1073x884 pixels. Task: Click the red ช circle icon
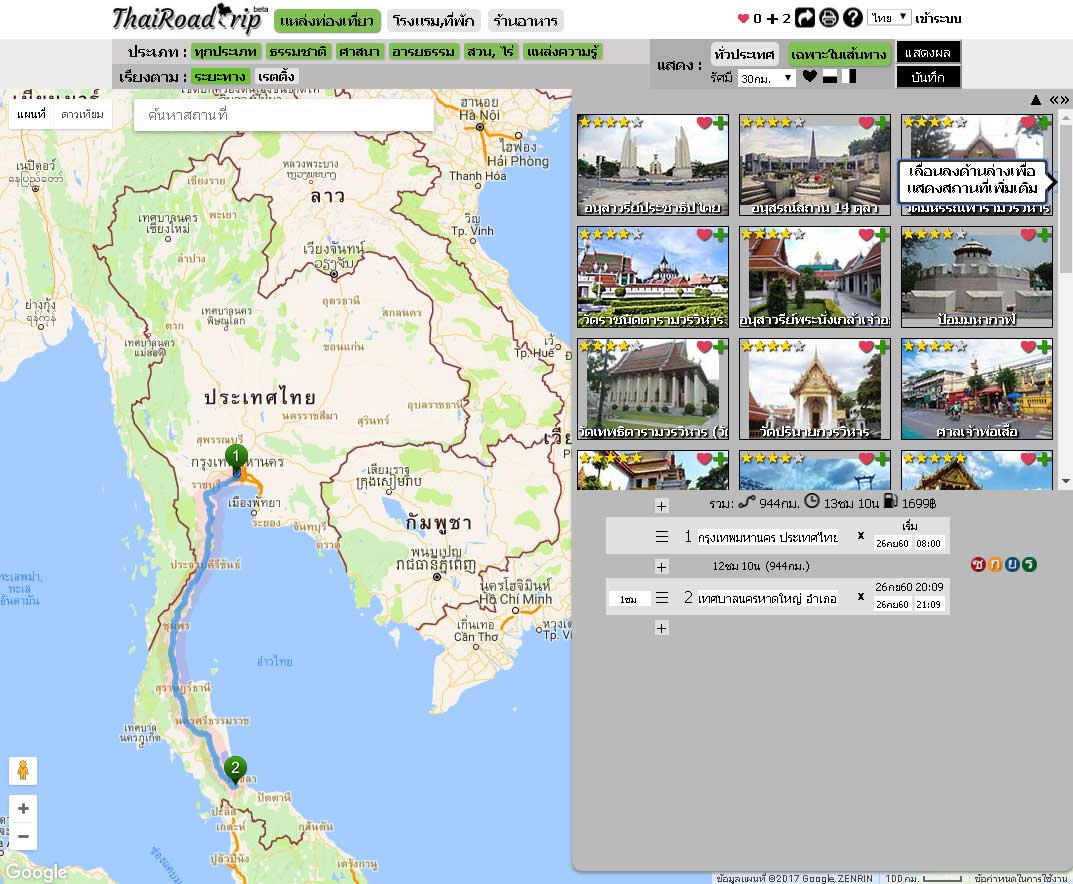pos(978,564)
